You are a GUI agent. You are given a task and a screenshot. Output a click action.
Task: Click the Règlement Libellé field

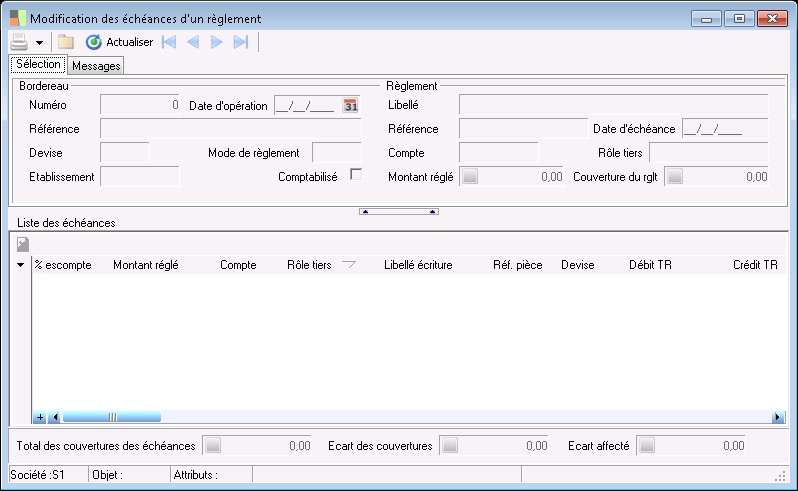tap(613, 105)
